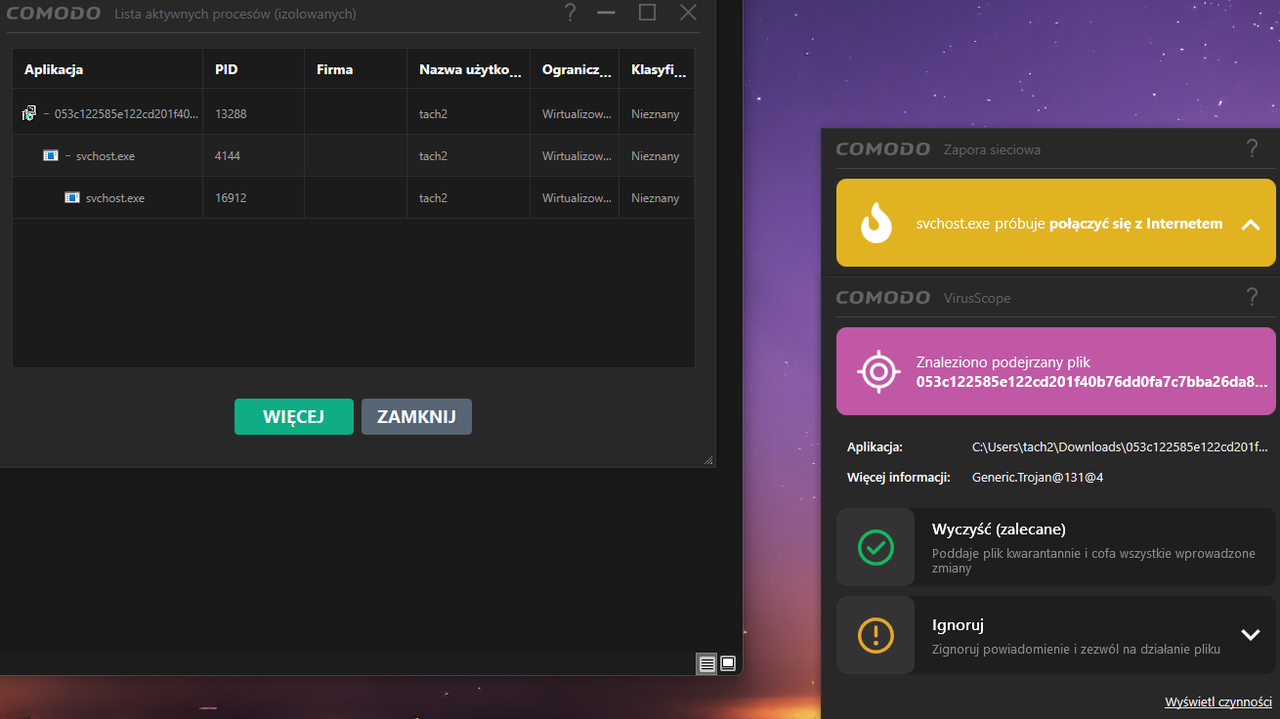Select the svchost.exe row with PID 4144
This screenshot has height=719, width=1280.
(x=353, y=156)
